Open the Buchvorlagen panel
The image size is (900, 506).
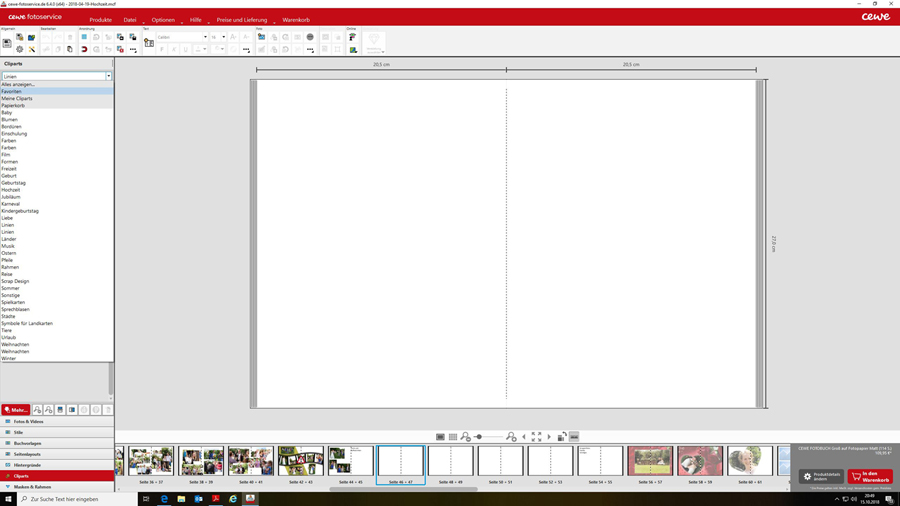click(57, 443)
